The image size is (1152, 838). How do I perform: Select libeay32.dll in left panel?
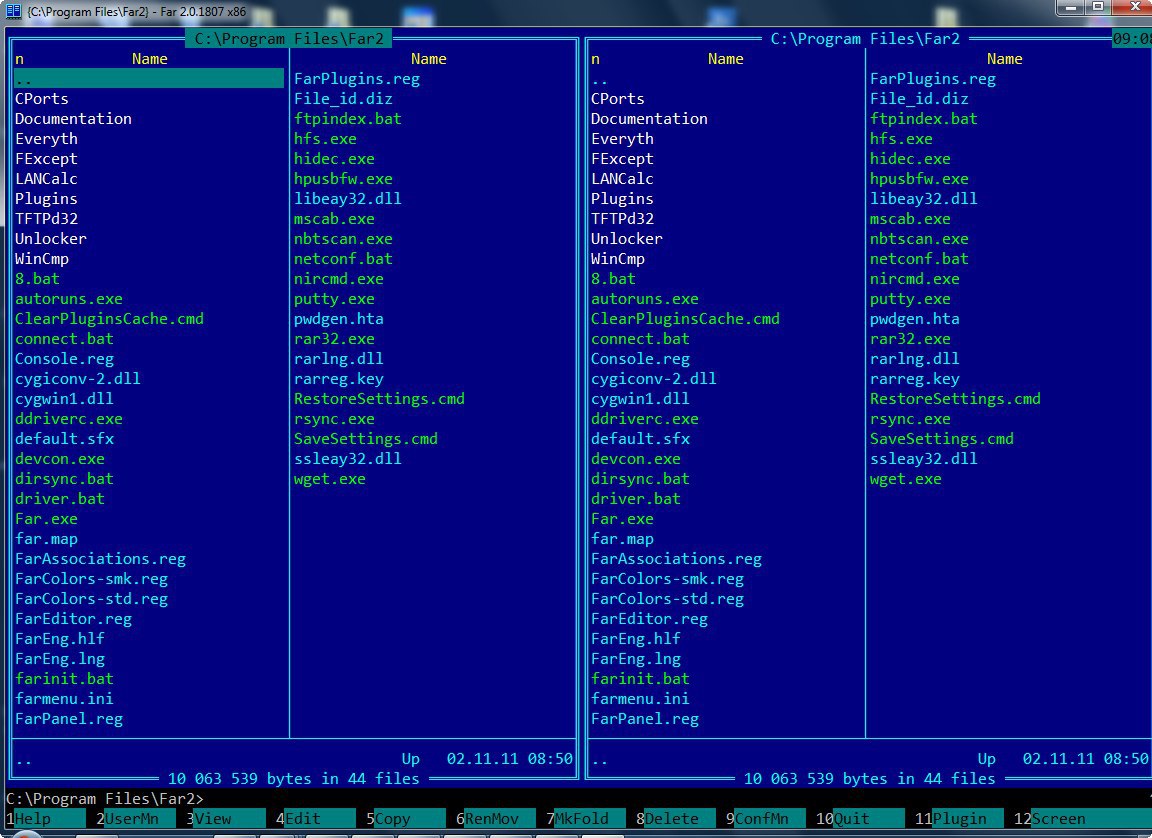coord(348,198)
